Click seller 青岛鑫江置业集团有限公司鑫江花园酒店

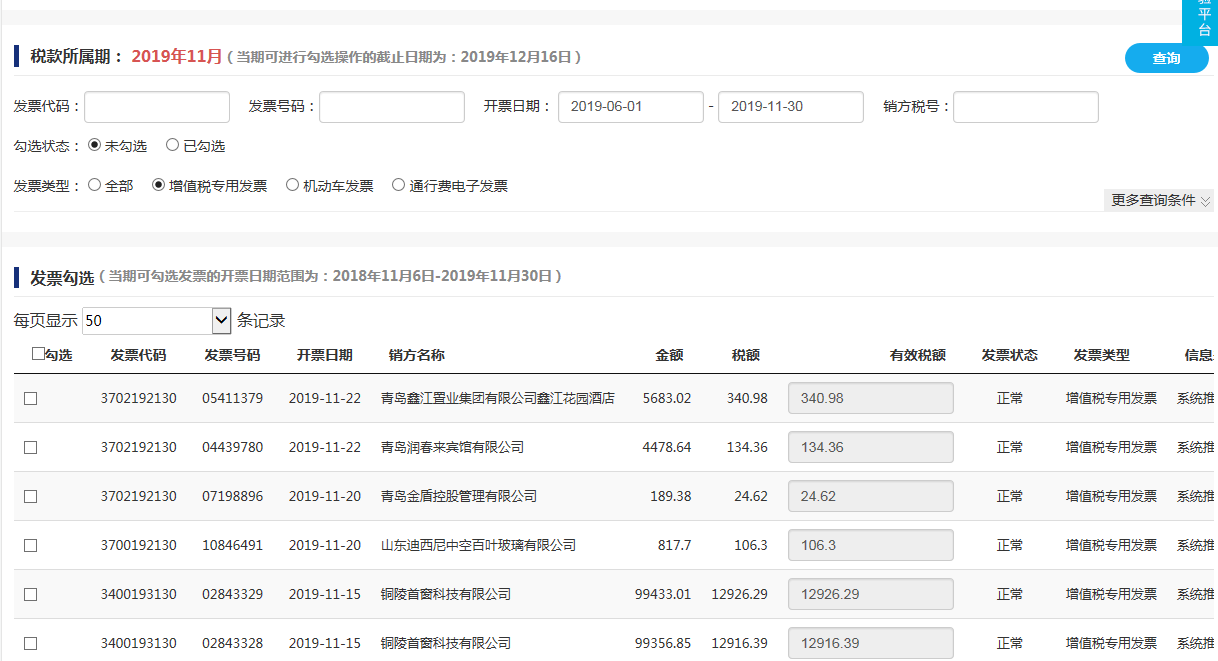click(x=498, y=398)
